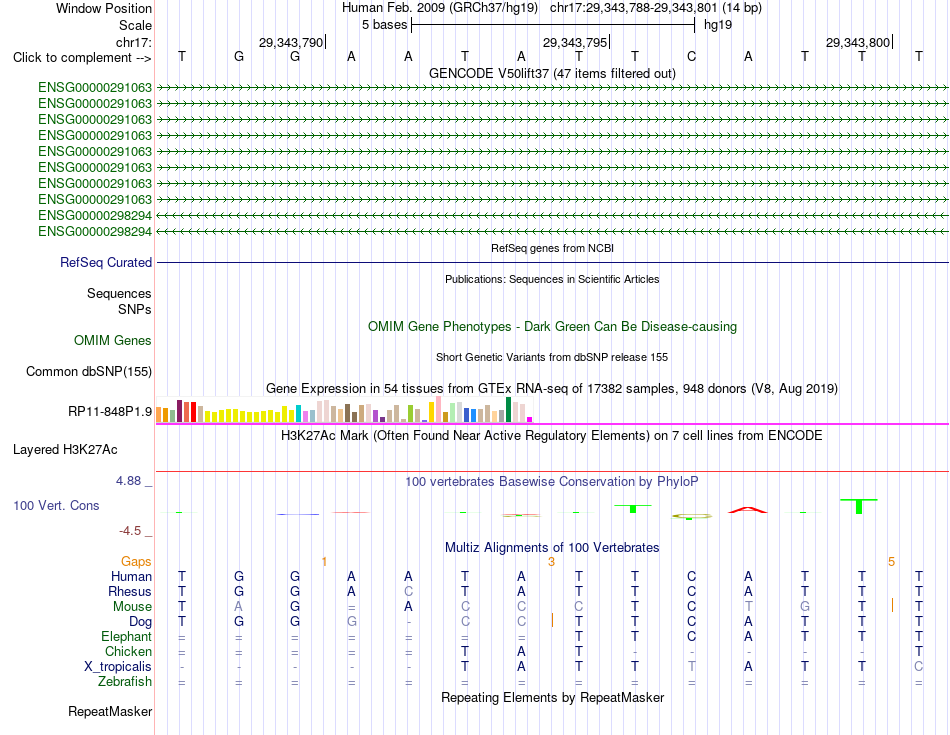Click the faded A in the Mouse row

point(239,607)
